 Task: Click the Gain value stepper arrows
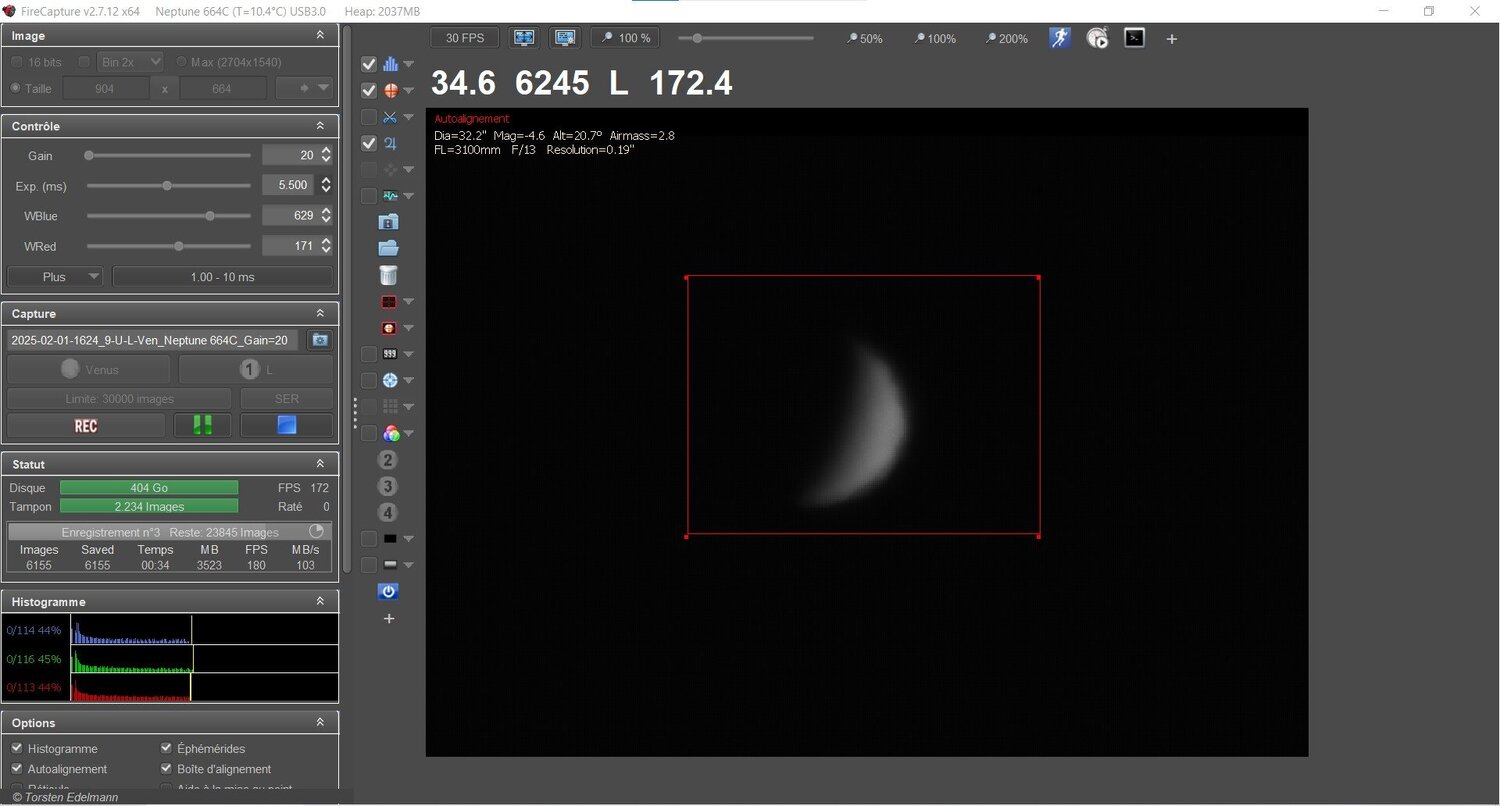point(326,155)
